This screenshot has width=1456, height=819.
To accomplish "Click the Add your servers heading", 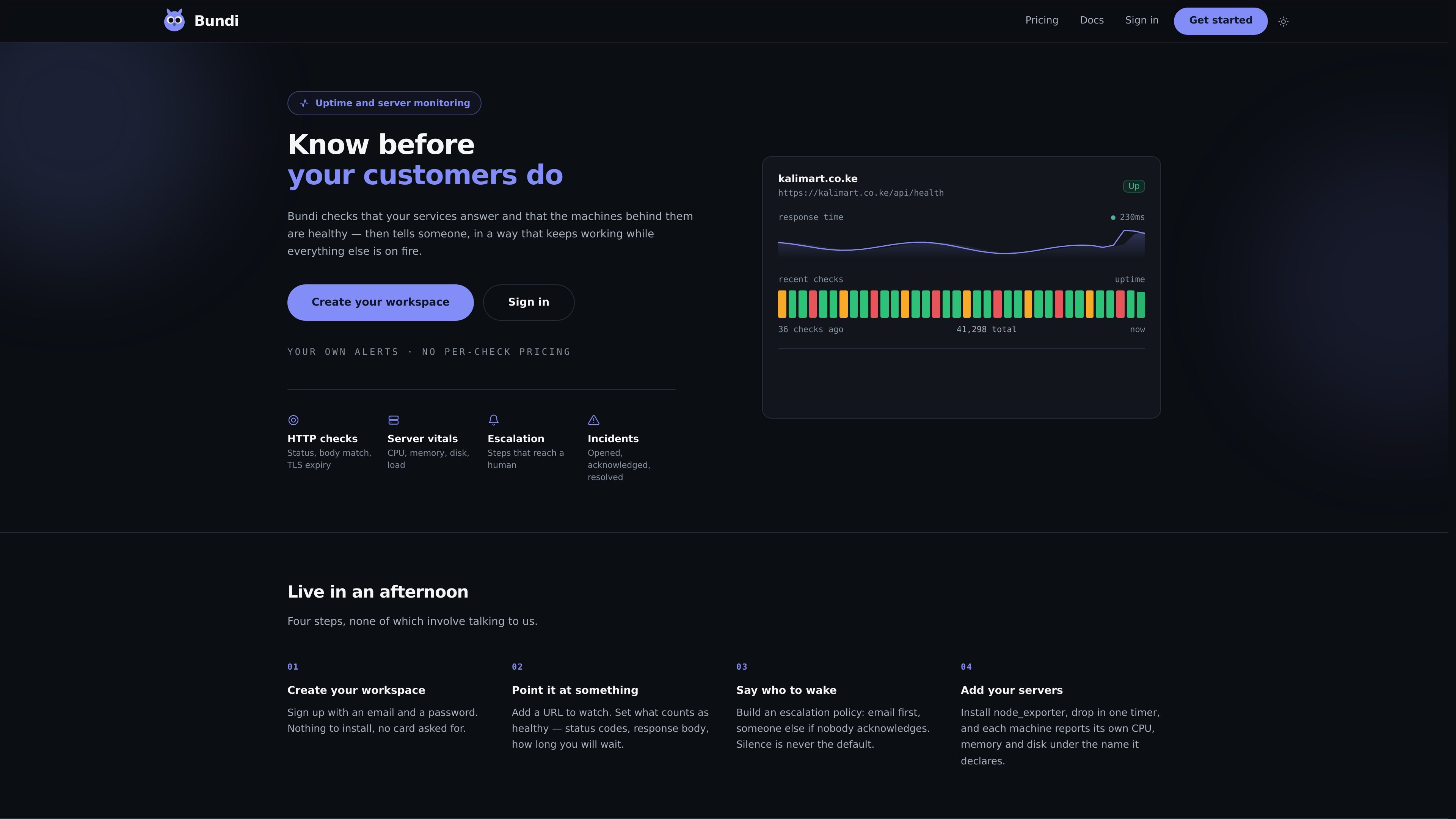I will 1012,690.
